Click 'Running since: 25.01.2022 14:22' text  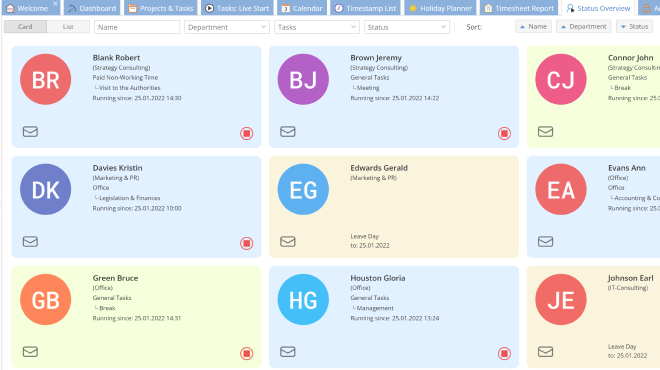(x=394, y=98)
